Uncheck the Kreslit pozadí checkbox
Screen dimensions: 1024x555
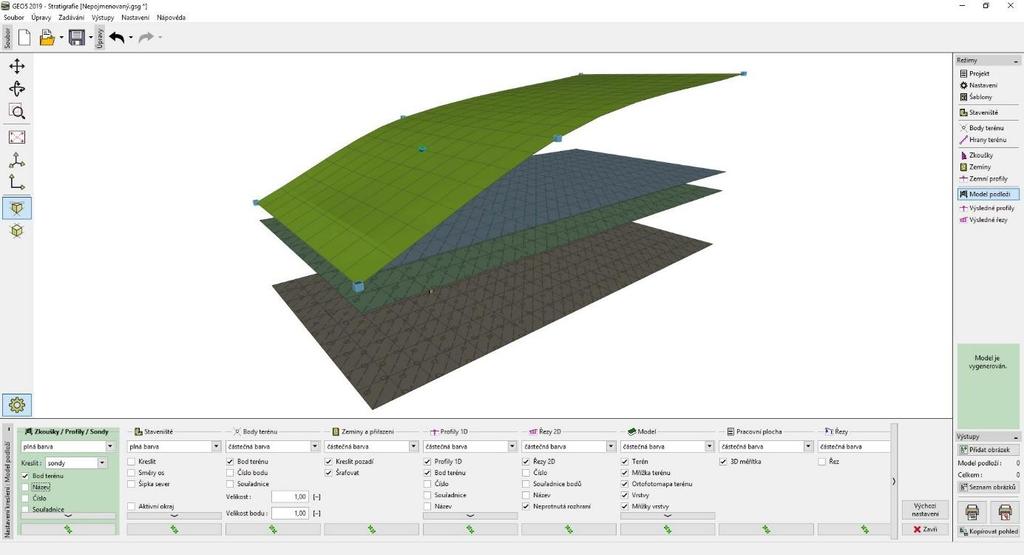tap(328, 462)
